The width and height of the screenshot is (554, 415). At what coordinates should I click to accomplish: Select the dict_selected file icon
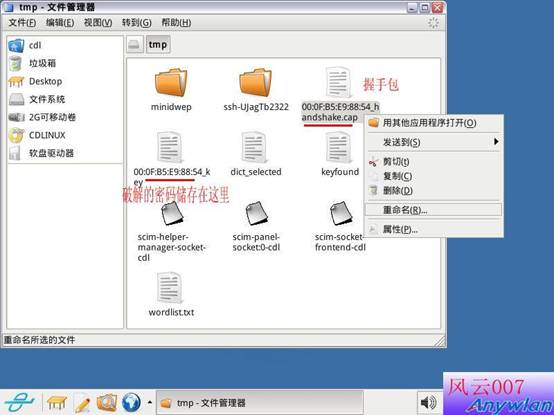[x=255, y=147]
